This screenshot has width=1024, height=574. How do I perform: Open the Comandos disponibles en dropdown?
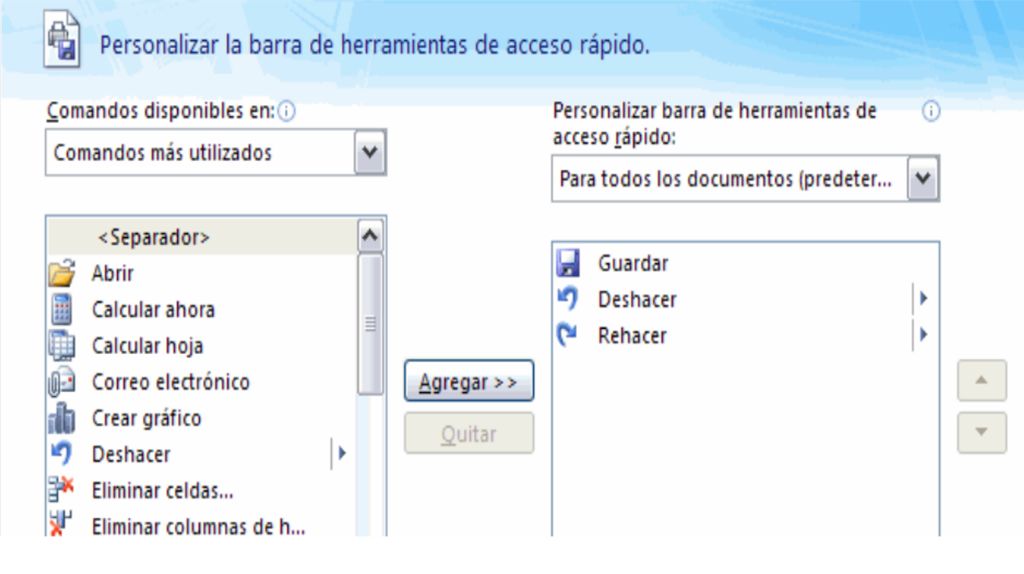click(370, 153)
